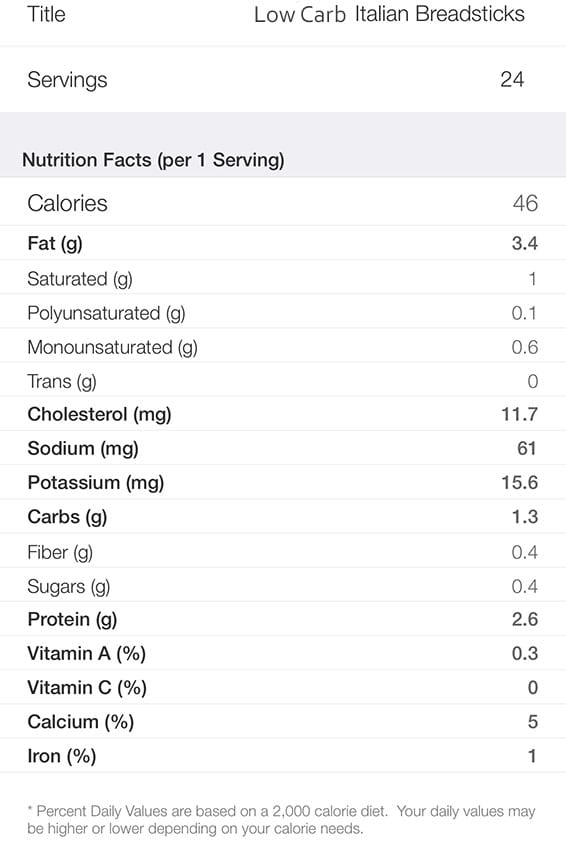This screenshot has height=864, width=566.
Task: Select the Potassium (mg) row
Action: click(x=283, y=482)
